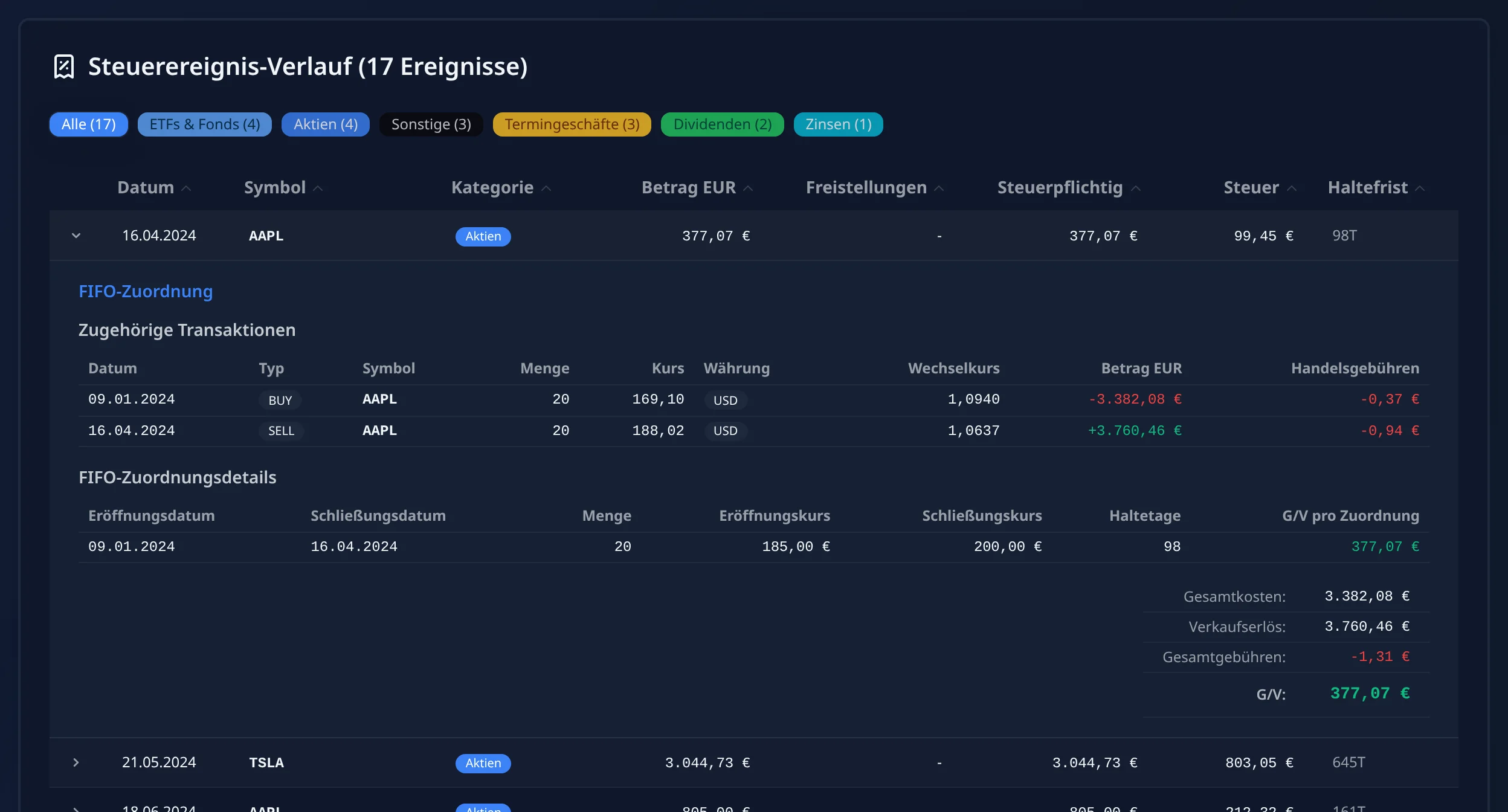
Task: Click the Aktien badge in AAPL row
Action: (x=483, y=236)
